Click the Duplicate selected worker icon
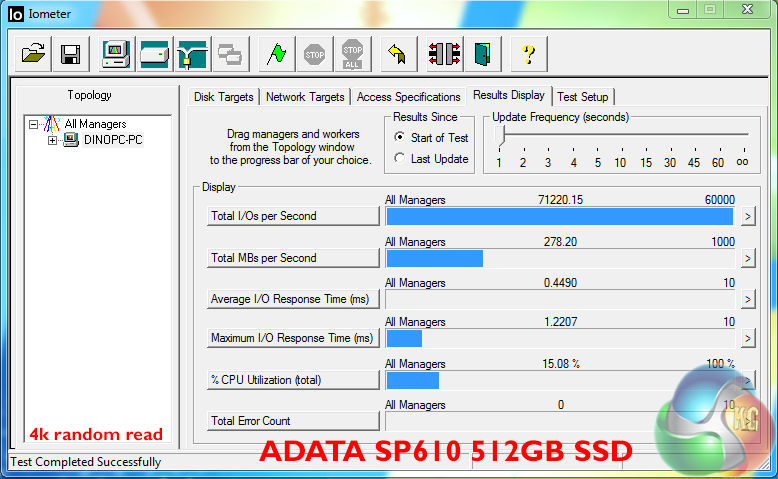This screenshot has height=479, width=778. 230,54
